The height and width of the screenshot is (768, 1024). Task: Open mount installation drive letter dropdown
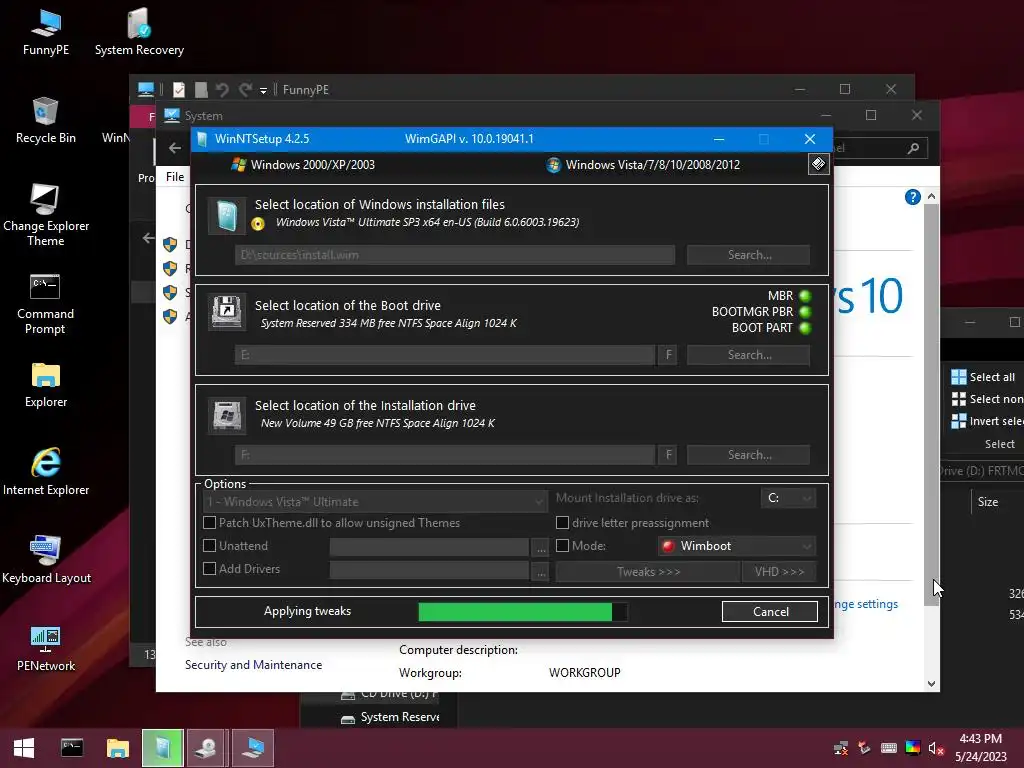[x=788, y=498]
